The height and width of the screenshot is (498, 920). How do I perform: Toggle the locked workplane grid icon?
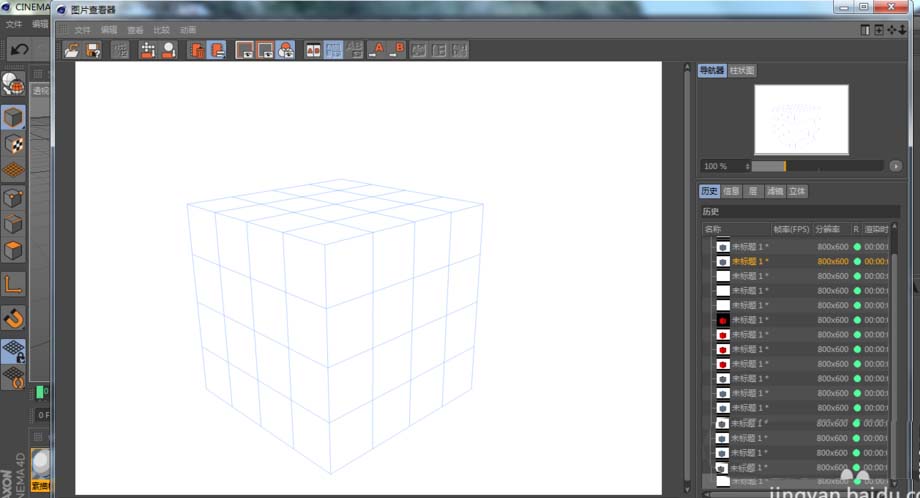tap(14, 350)
